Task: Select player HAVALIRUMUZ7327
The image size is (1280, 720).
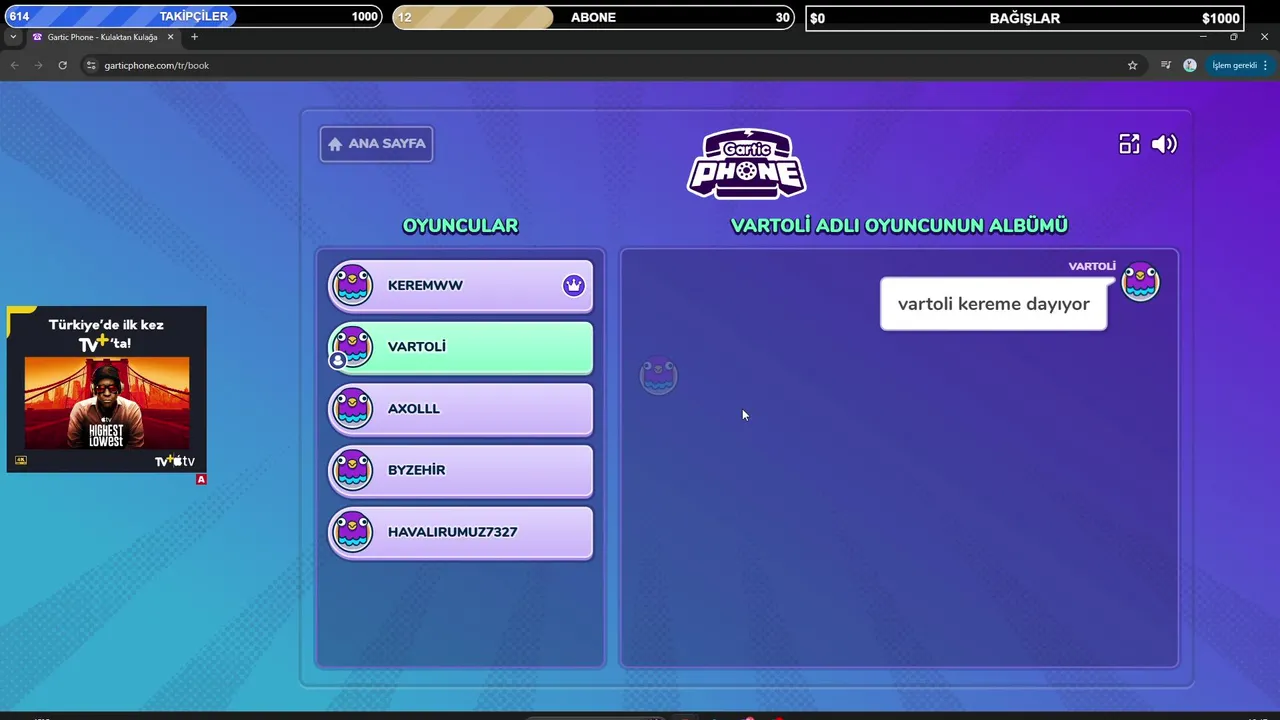Action: pos(461,532)
